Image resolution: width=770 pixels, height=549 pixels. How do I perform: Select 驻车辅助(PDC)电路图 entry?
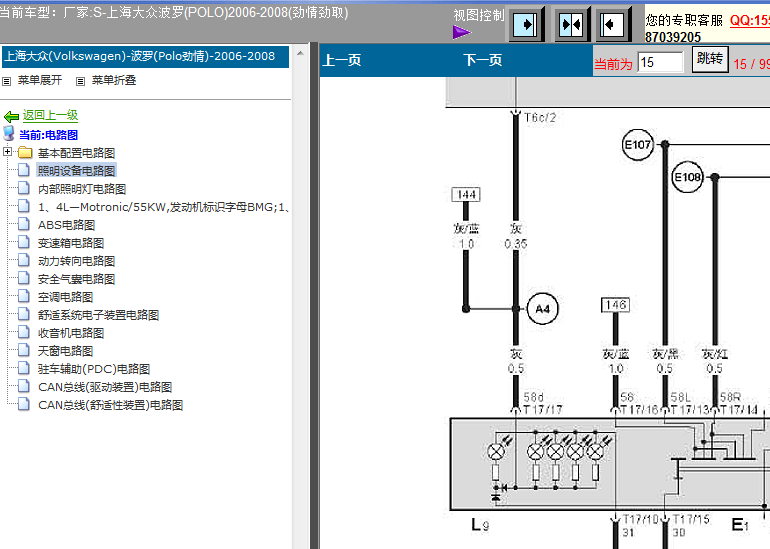(94, 369)
